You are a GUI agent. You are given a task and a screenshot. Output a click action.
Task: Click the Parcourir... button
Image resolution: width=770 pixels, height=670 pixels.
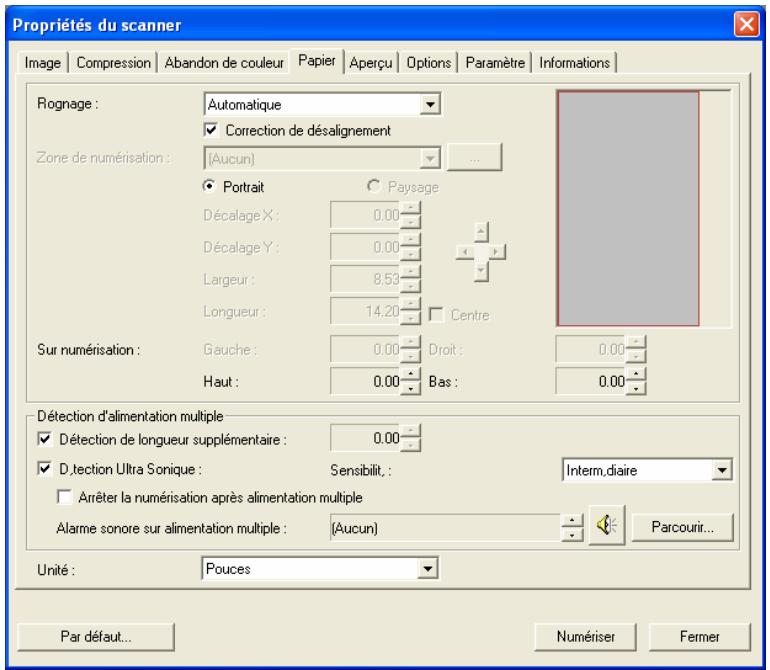coord(682,527)
